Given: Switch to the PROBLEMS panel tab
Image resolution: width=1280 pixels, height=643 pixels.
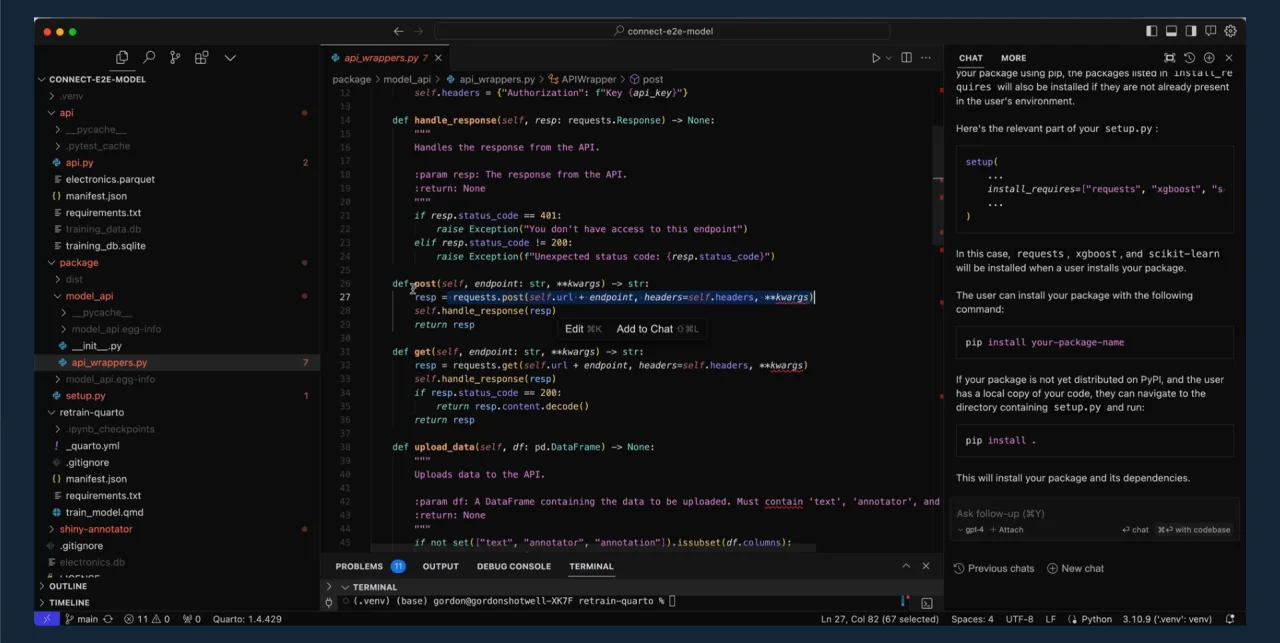Looking at the screenshot, I should pyautogui.click(x=359, y=566).
